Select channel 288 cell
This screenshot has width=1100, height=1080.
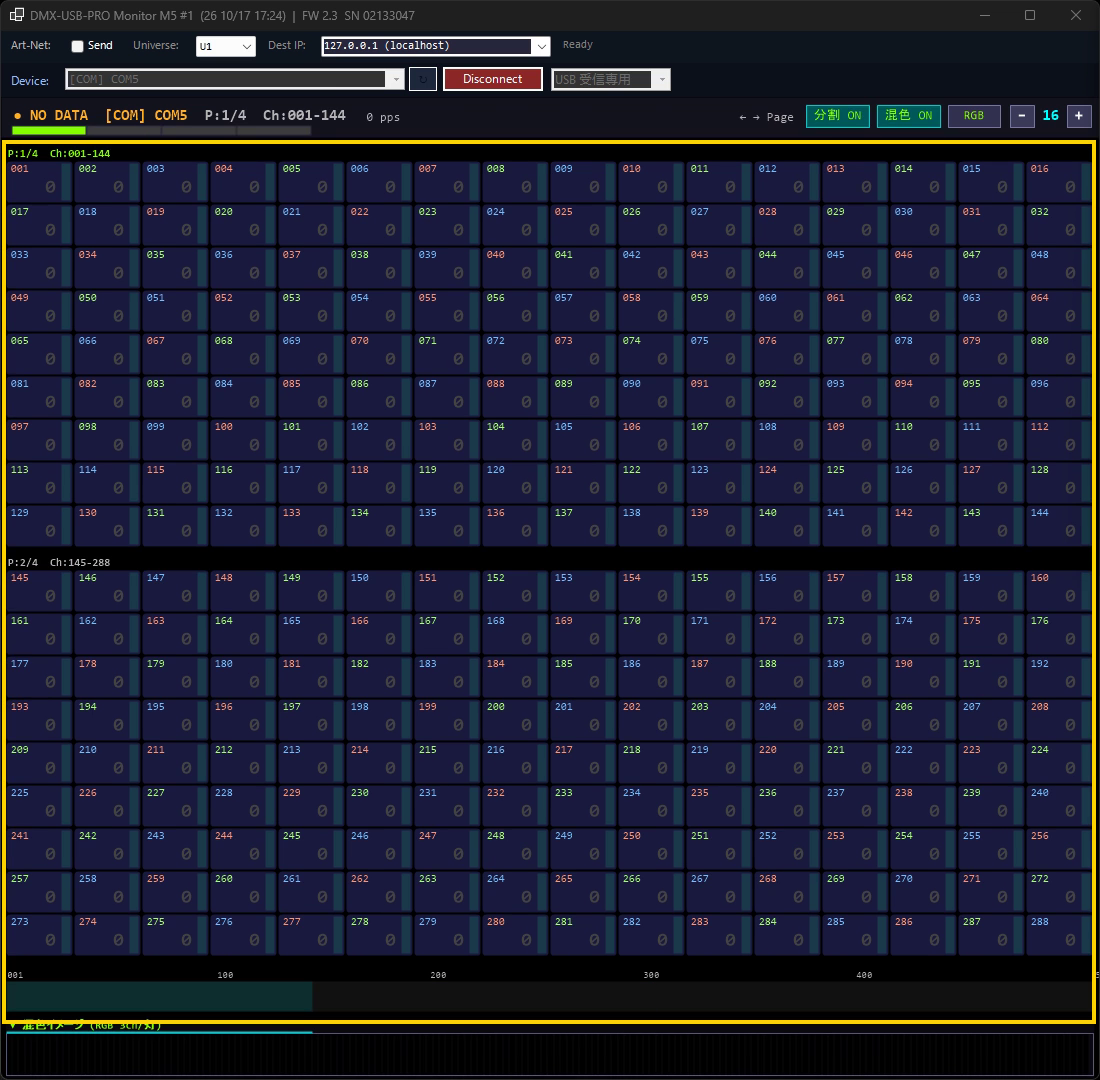click(1059, 935)
